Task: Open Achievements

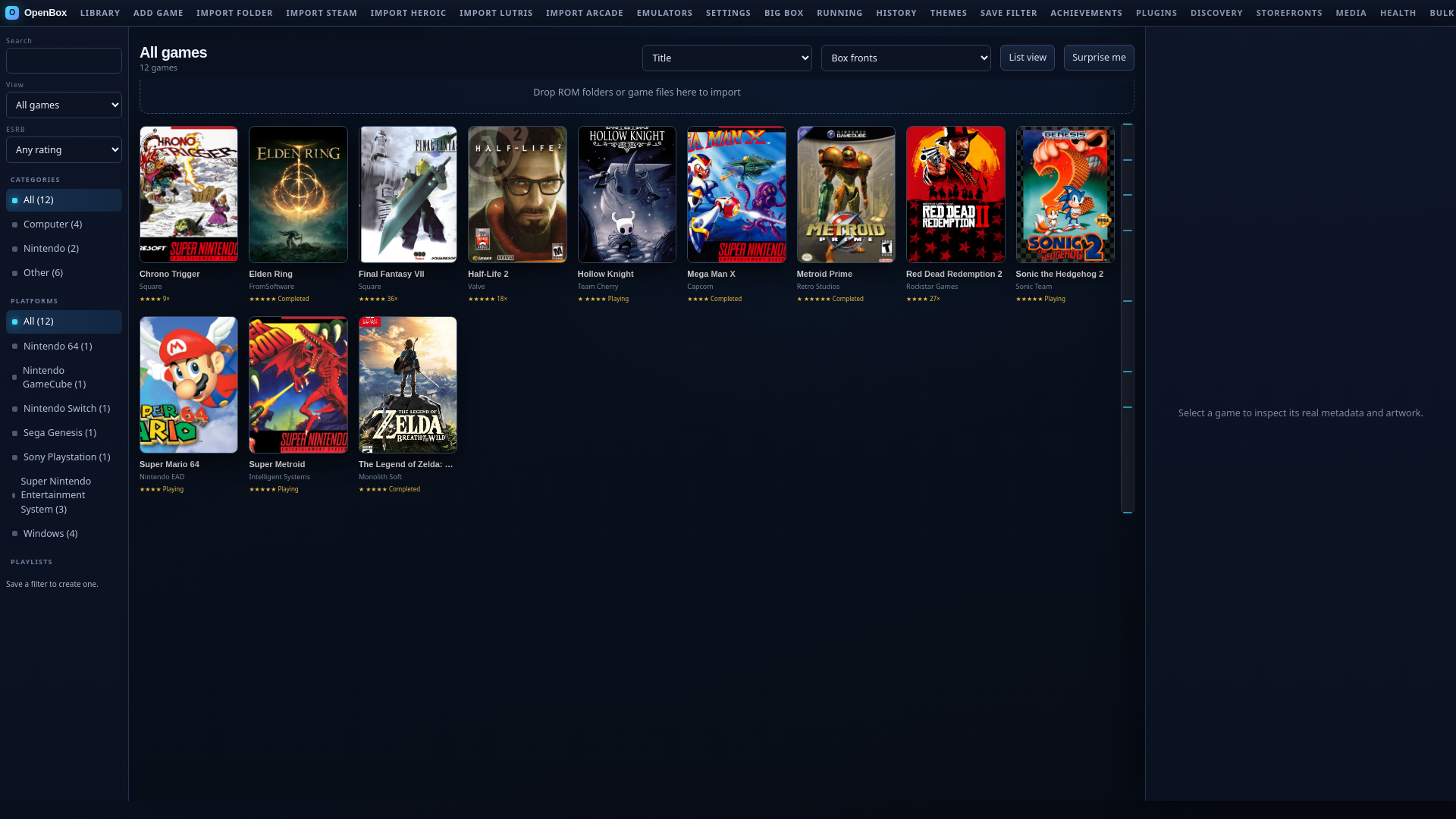Action: [1086, 13]
